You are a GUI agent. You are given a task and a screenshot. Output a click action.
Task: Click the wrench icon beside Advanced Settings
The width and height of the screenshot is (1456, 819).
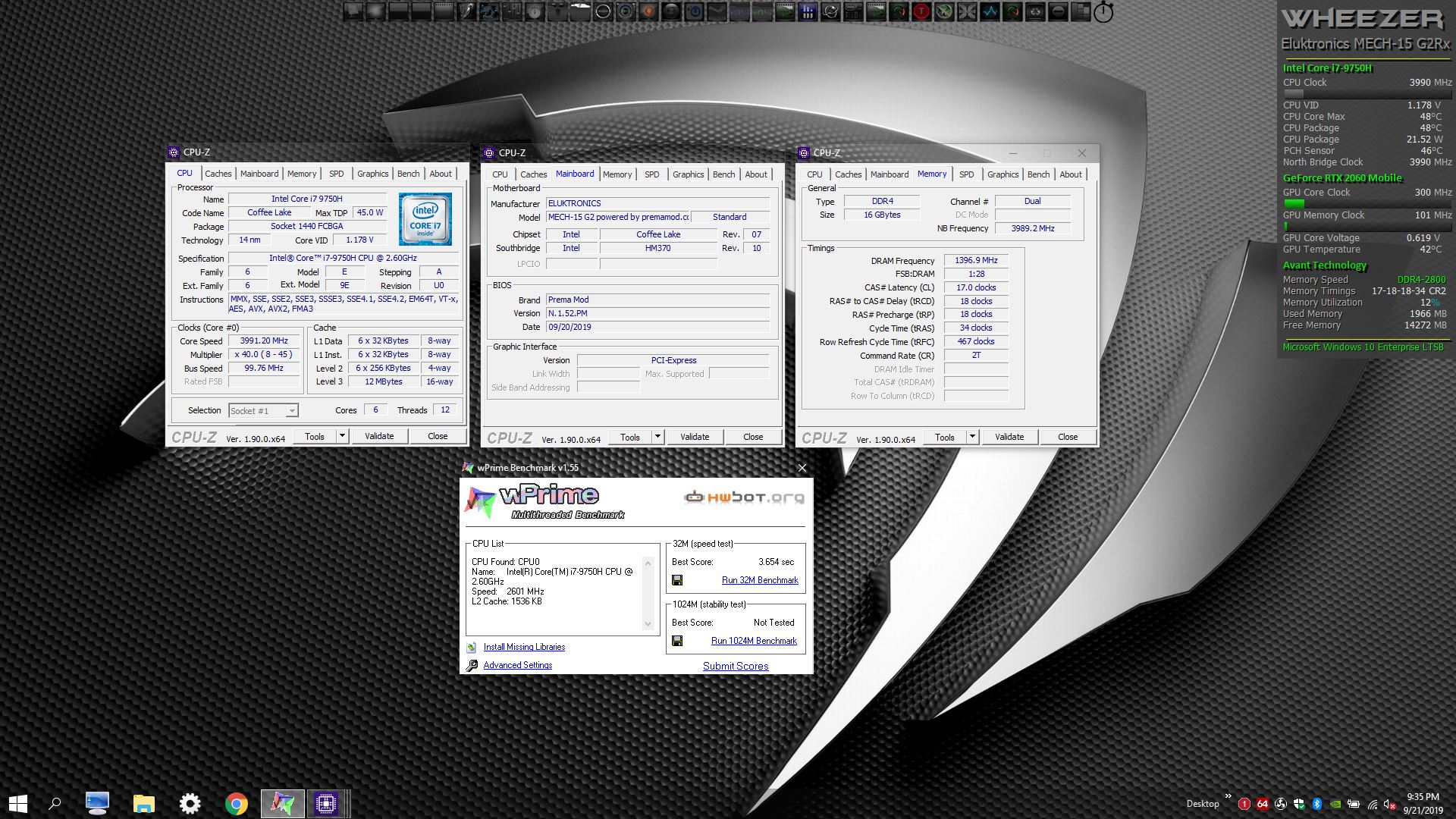(x=472, y=665)
